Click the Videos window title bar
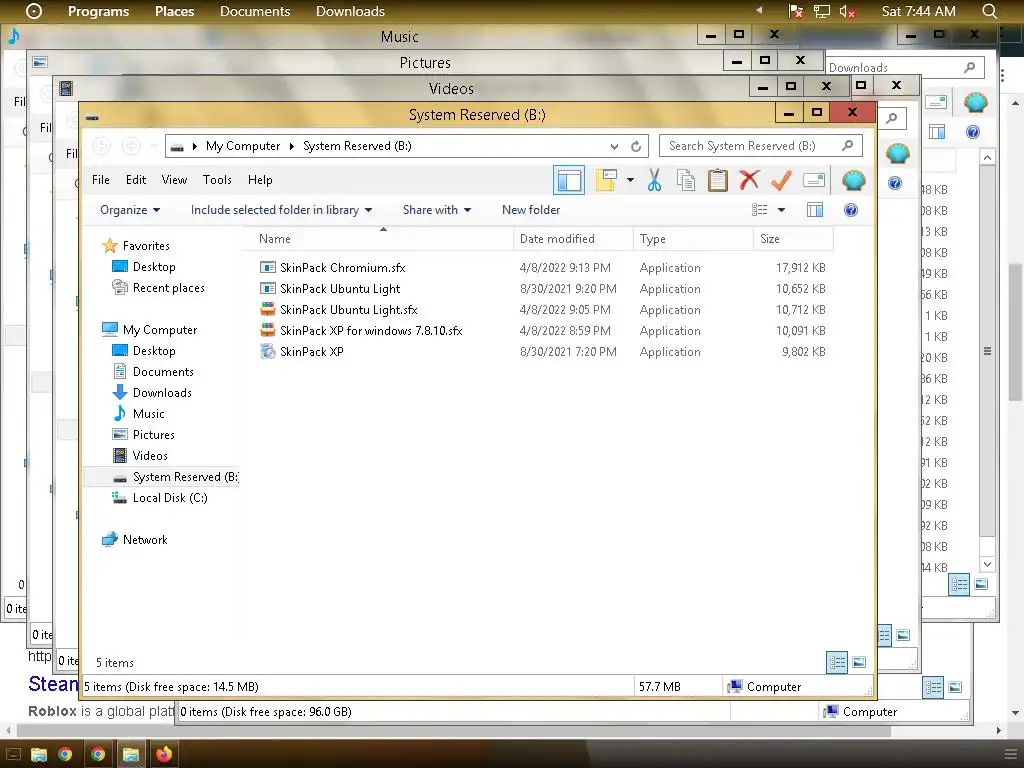This screenshot has height=768, width=1024. (x=451, y=88)
